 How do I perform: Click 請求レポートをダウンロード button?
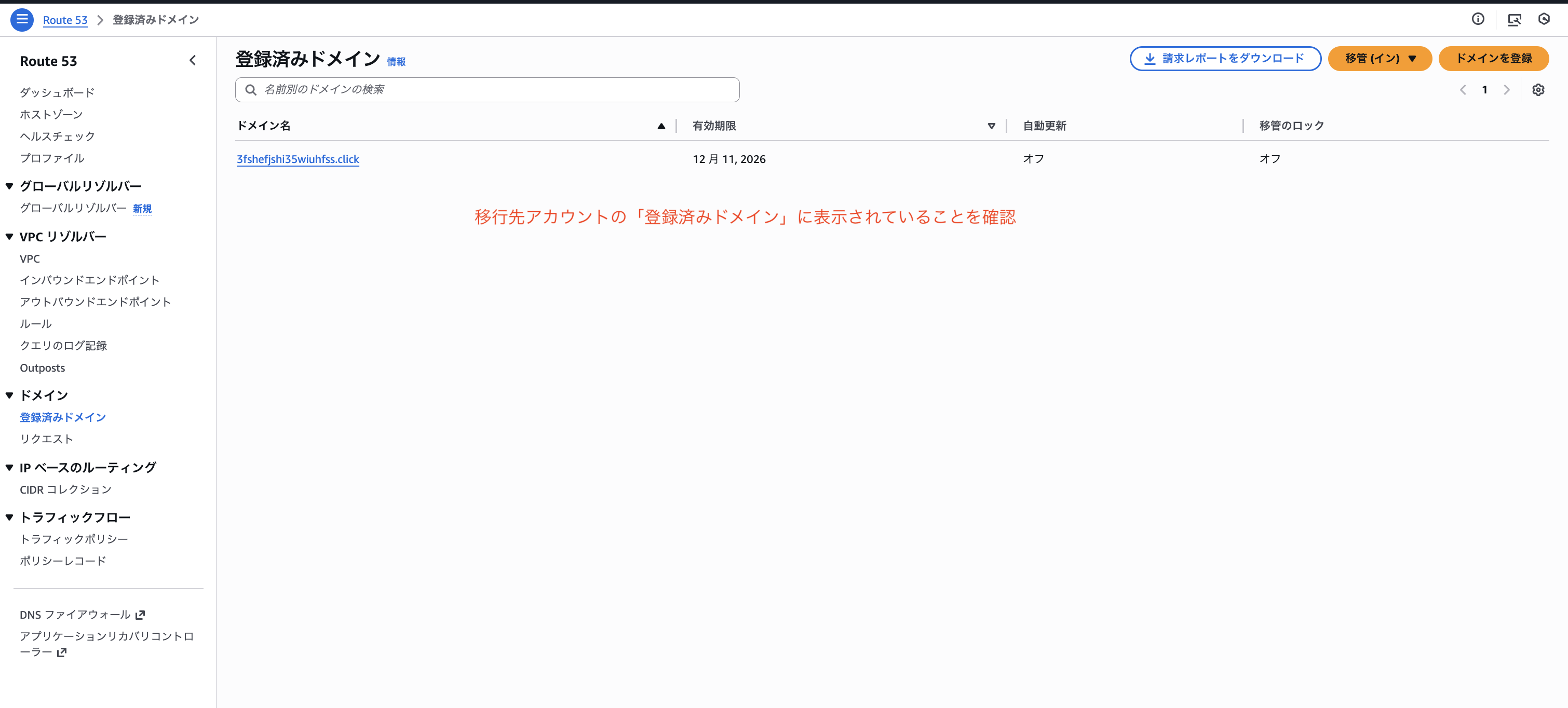point(1225,59)
